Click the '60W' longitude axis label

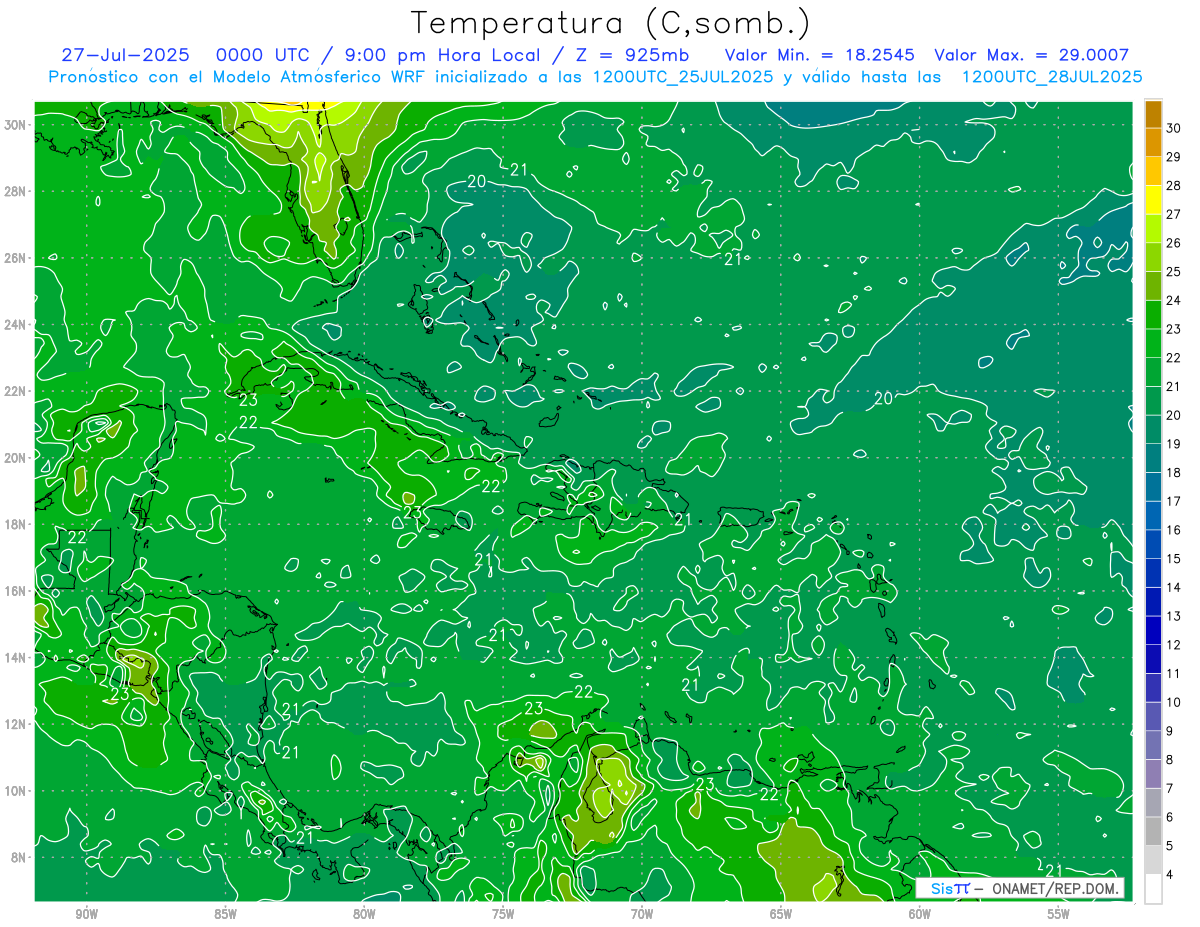pyautogui.click(x=920, y=913)
